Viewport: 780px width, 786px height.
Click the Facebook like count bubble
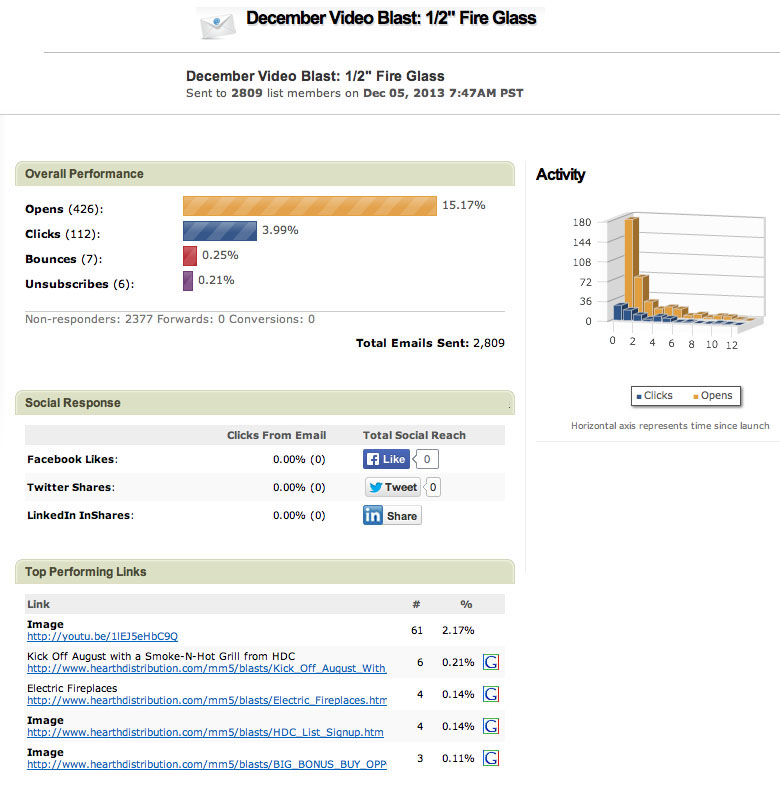(427, 459)
